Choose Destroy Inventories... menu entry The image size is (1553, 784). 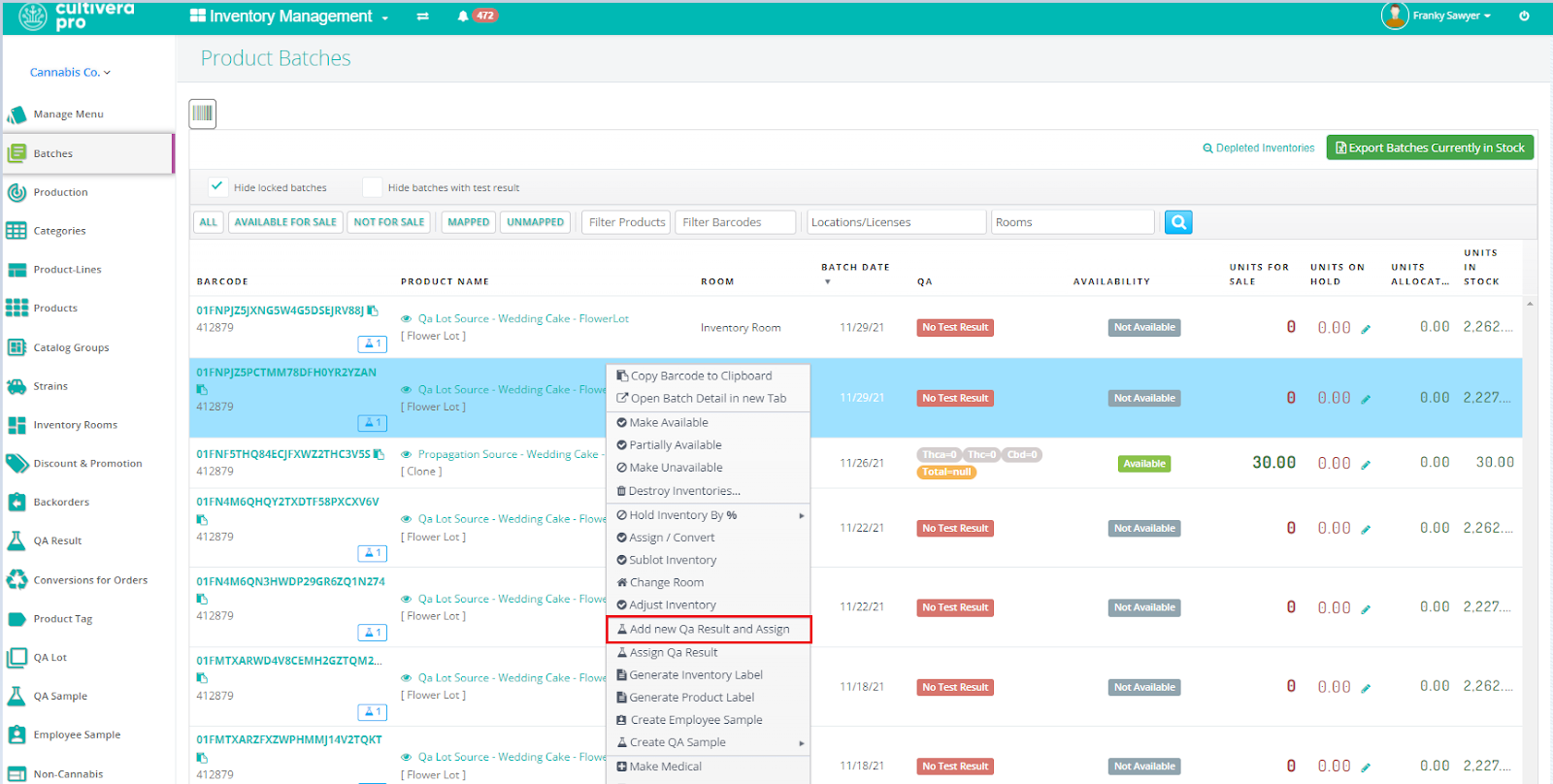[709, 491]
